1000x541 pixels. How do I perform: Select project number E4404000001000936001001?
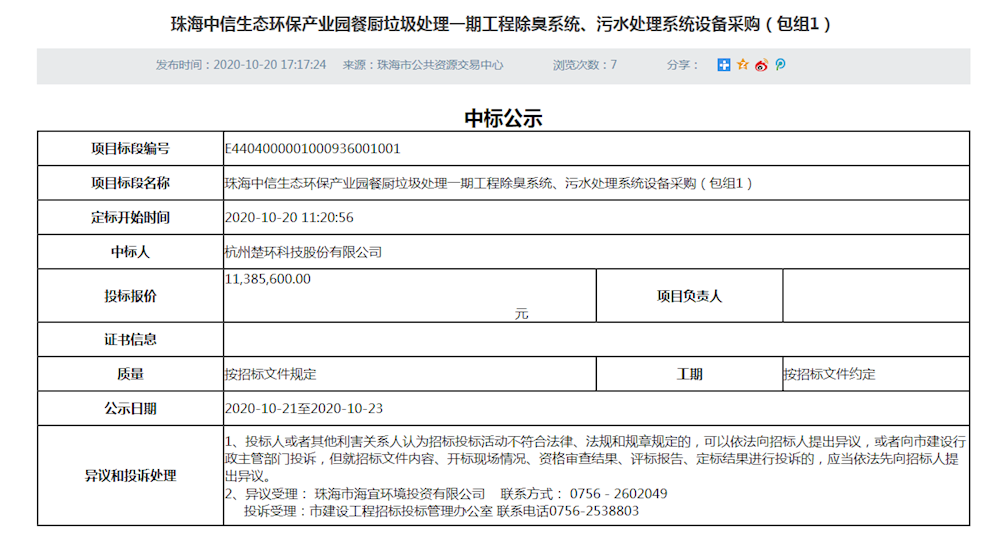tap(313, 149)
